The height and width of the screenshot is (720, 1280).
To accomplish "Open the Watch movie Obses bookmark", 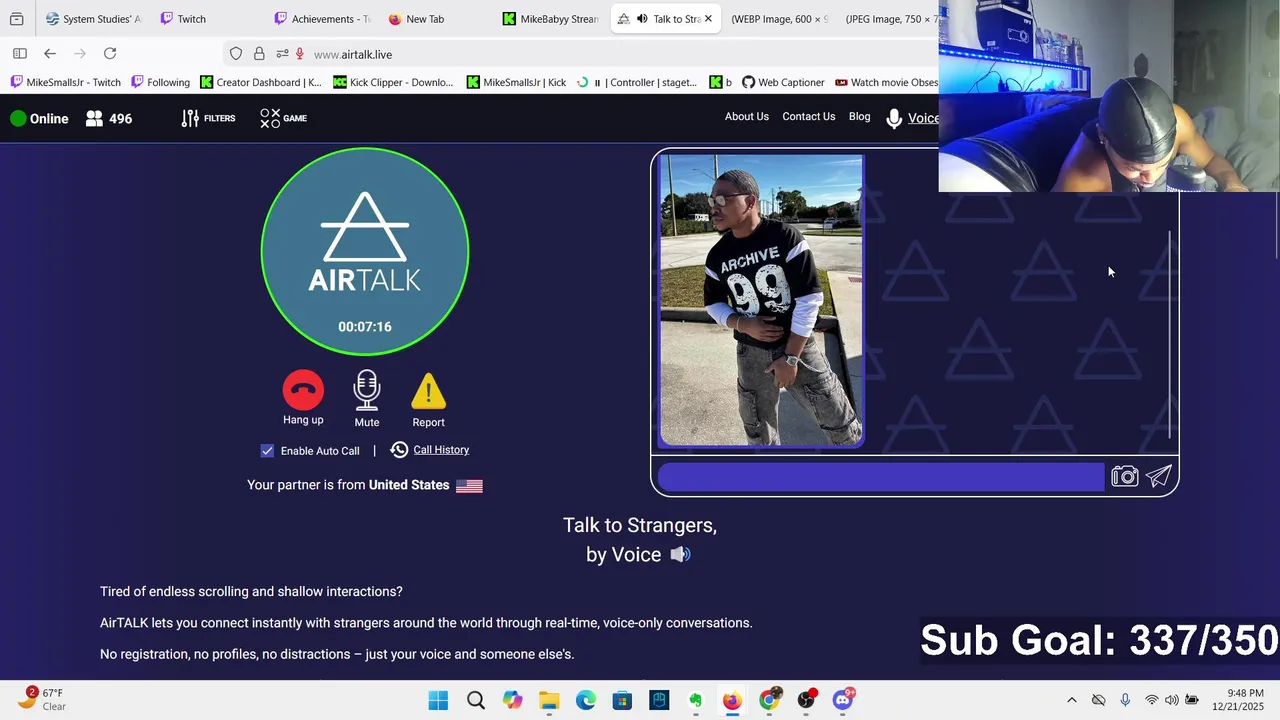I will click(x=886, y=83).
